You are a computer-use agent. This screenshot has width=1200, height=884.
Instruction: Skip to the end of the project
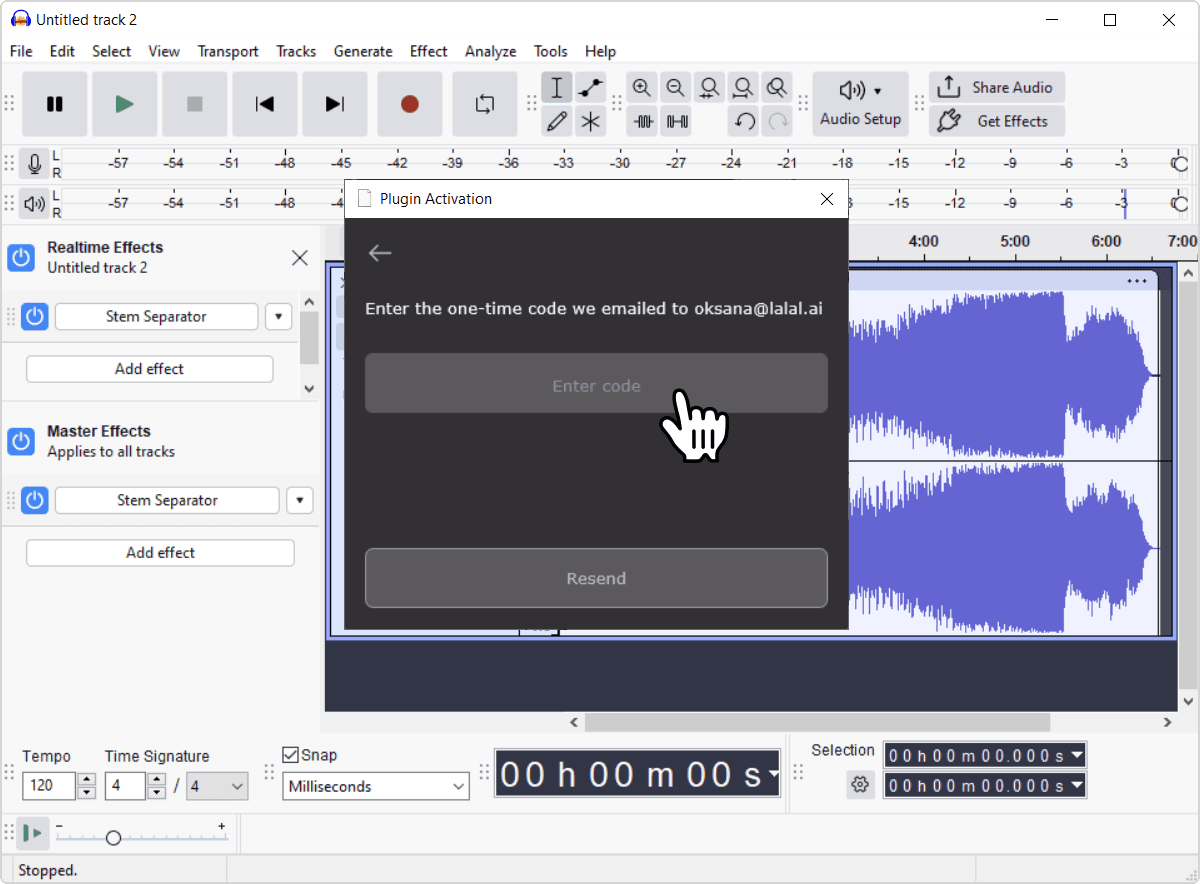(335, 104)
